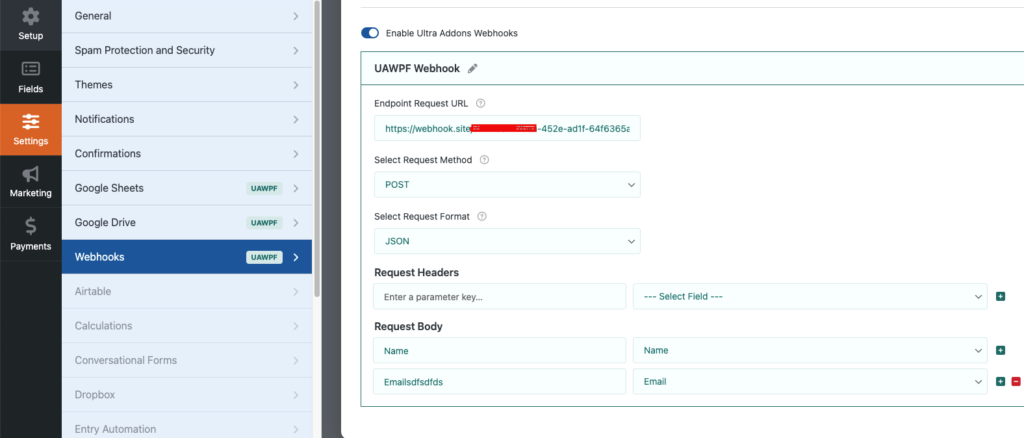
Task: Click help icon next to Endpoint Request URL
Action: (481, 103)
